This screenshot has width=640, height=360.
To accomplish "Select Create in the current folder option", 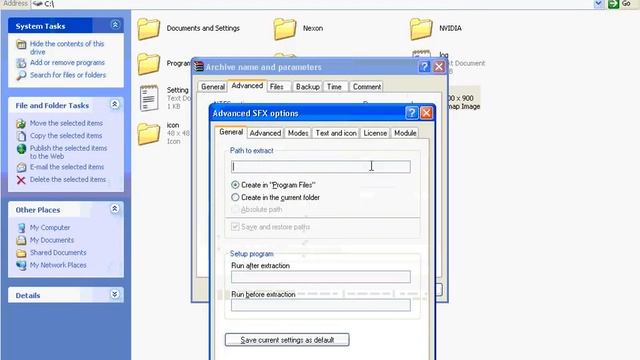I will click(x=235, y=198).
